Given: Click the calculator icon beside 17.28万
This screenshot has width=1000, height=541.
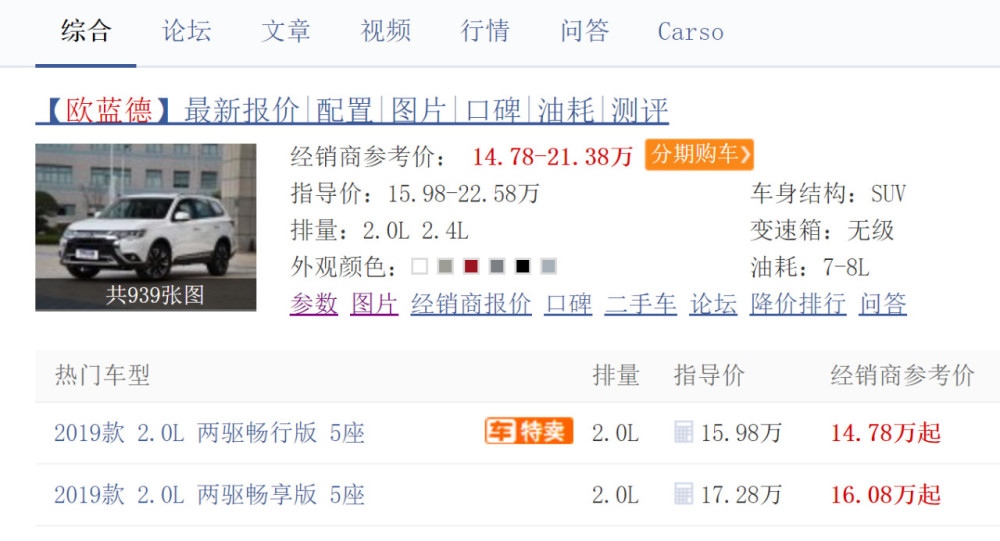Looking at the screenshot, I should [683, 494].
